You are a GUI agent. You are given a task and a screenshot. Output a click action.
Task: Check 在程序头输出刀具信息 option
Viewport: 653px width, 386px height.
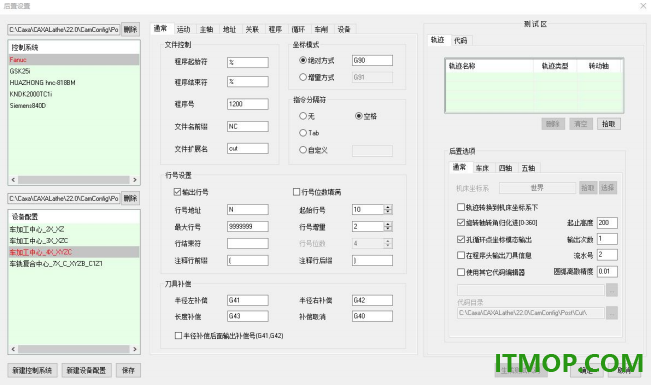pos(461,255)
